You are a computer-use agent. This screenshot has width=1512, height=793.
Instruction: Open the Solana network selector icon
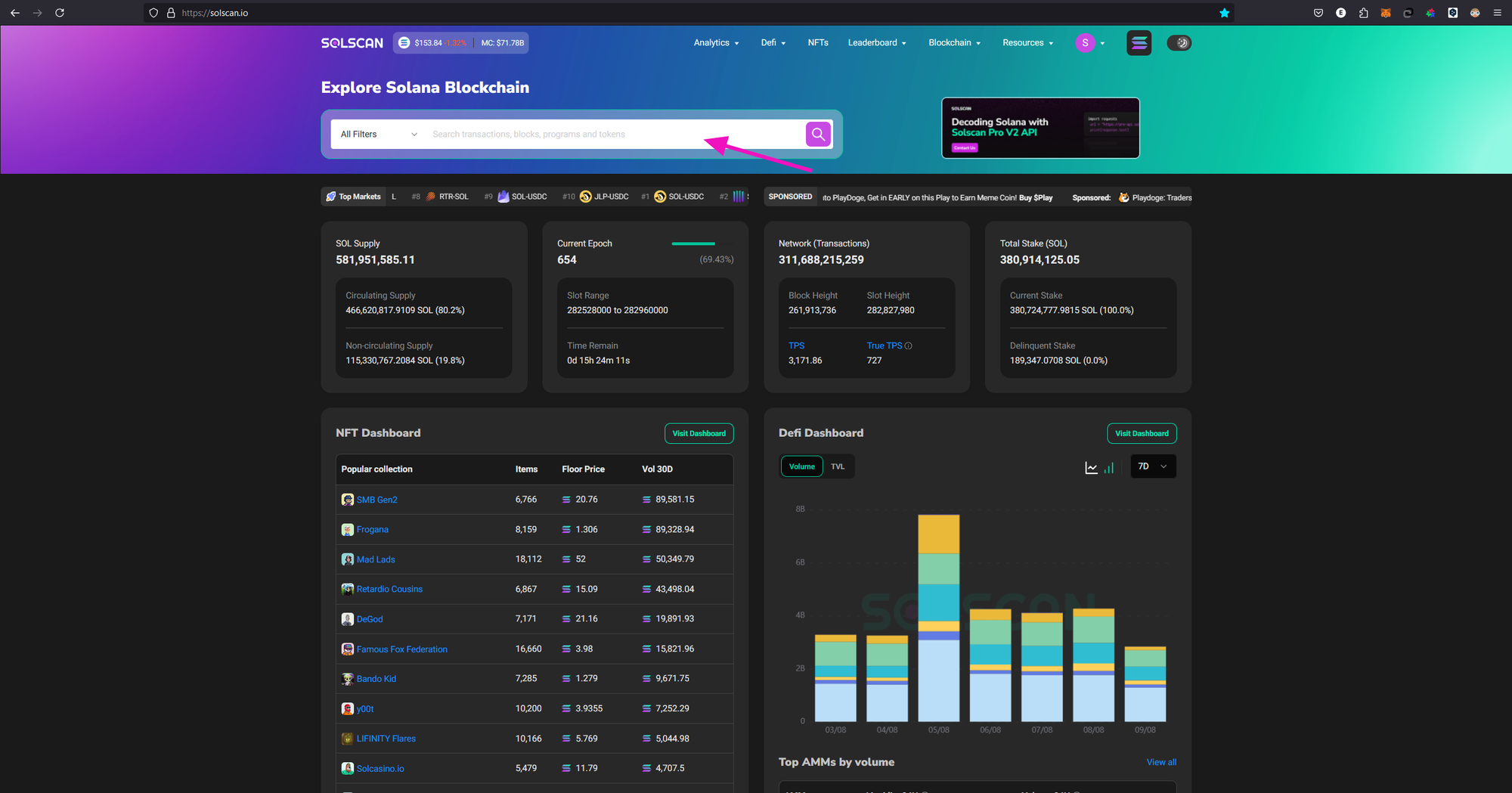[x=1139, y=43]
